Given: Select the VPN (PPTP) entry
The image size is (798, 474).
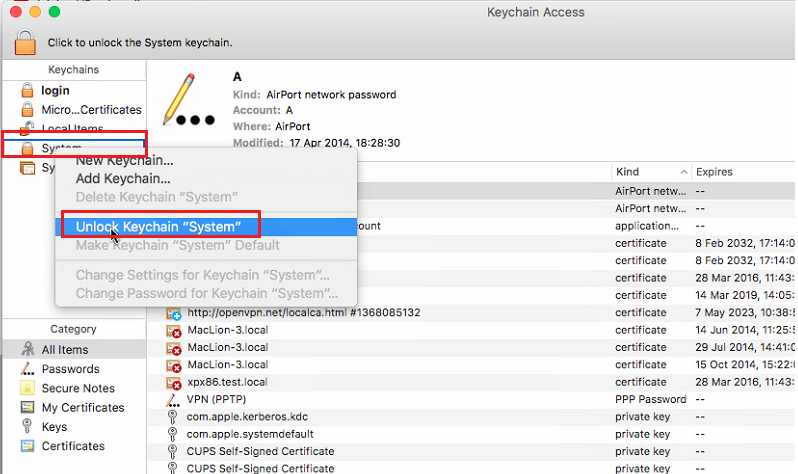Looking at the screenshot, I should pyautogui.click(x=471, y=400).
